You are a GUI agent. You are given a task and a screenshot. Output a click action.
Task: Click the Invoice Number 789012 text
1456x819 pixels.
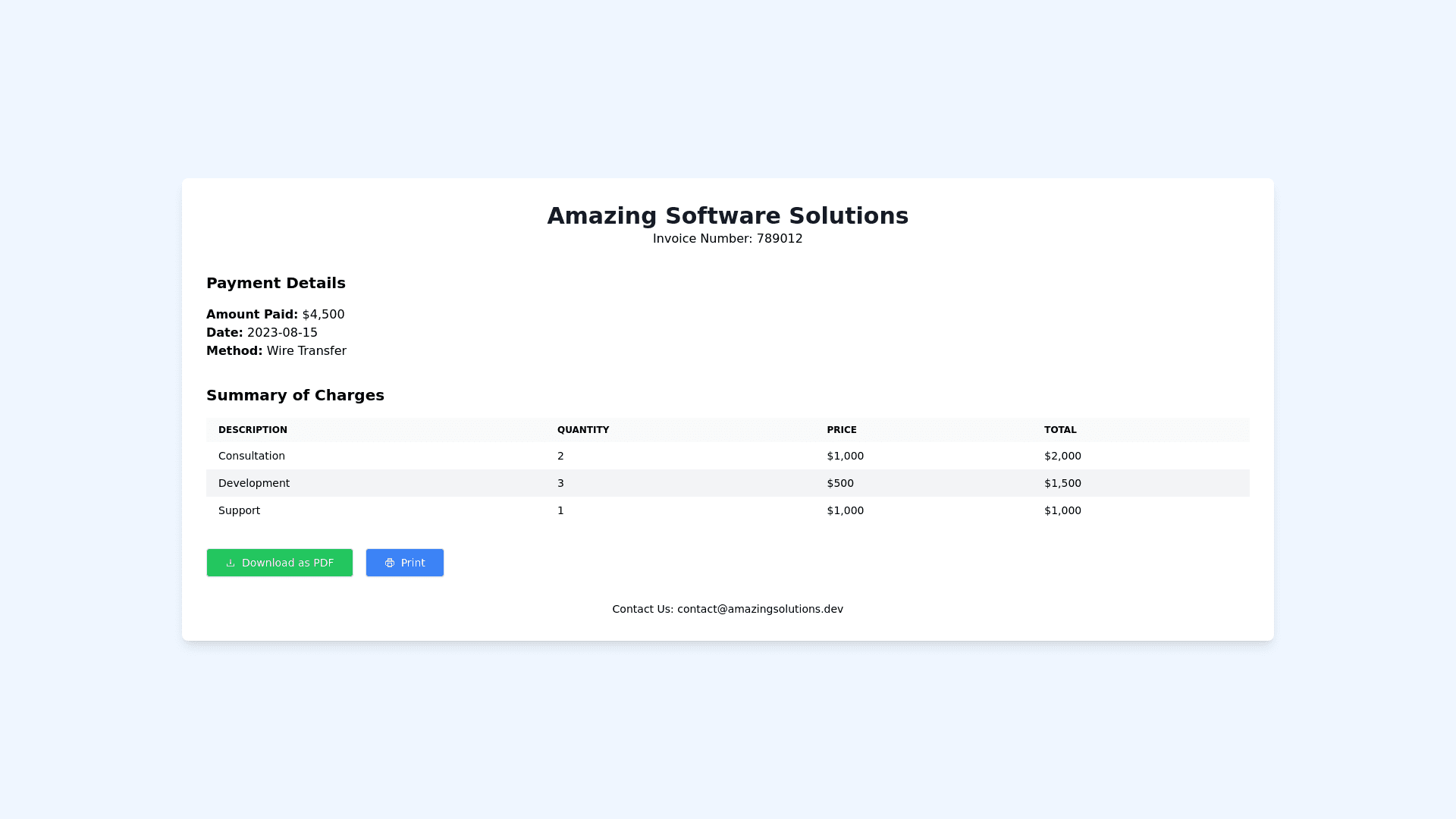[727, 239]
